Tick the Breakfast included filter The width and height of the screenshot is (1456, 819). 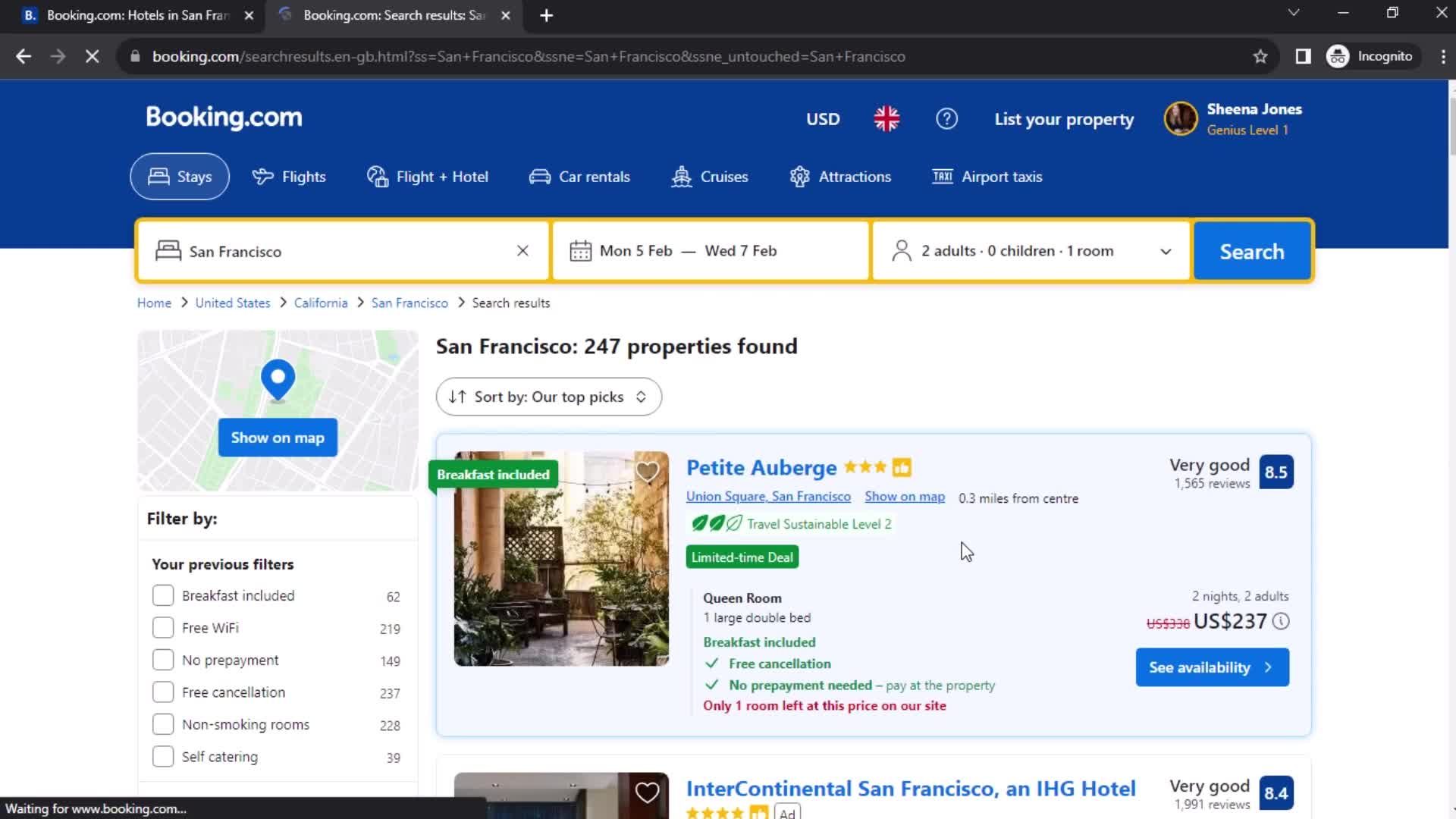click(x=163, y=596)
